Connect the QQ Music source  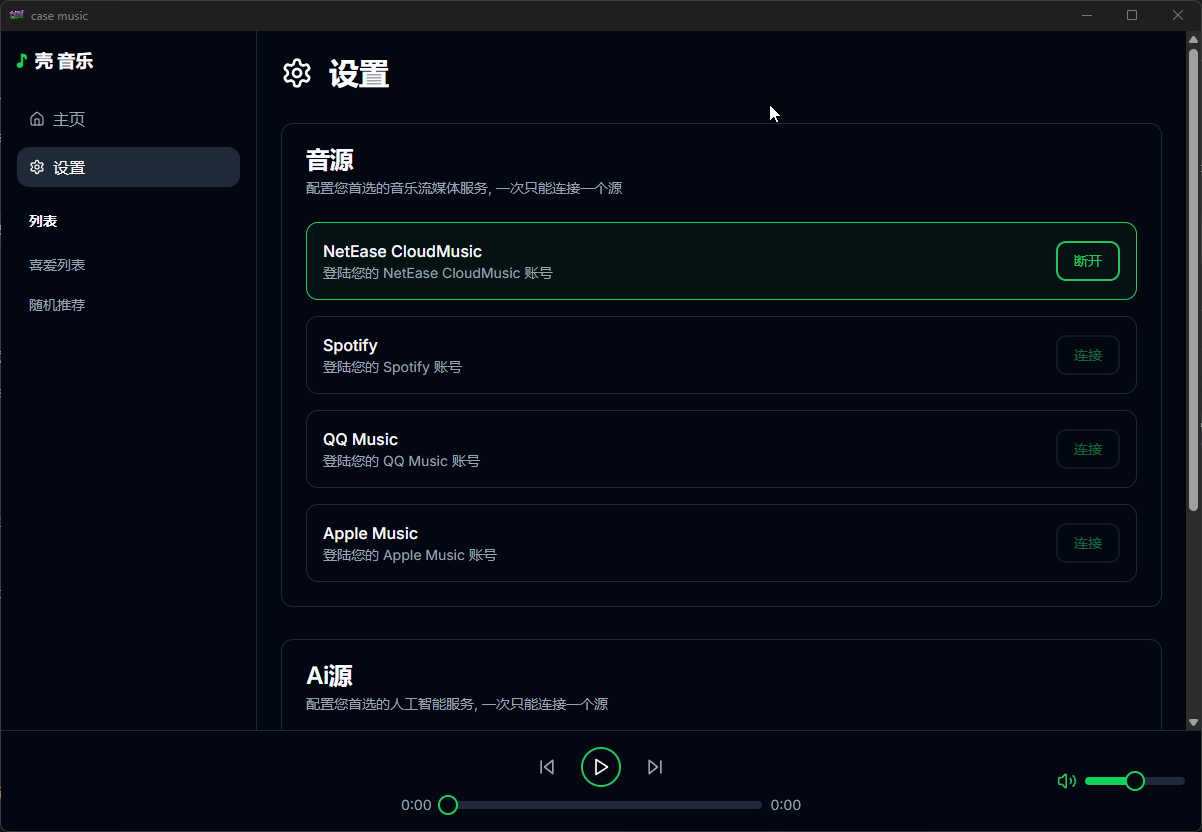[1087, 449]
